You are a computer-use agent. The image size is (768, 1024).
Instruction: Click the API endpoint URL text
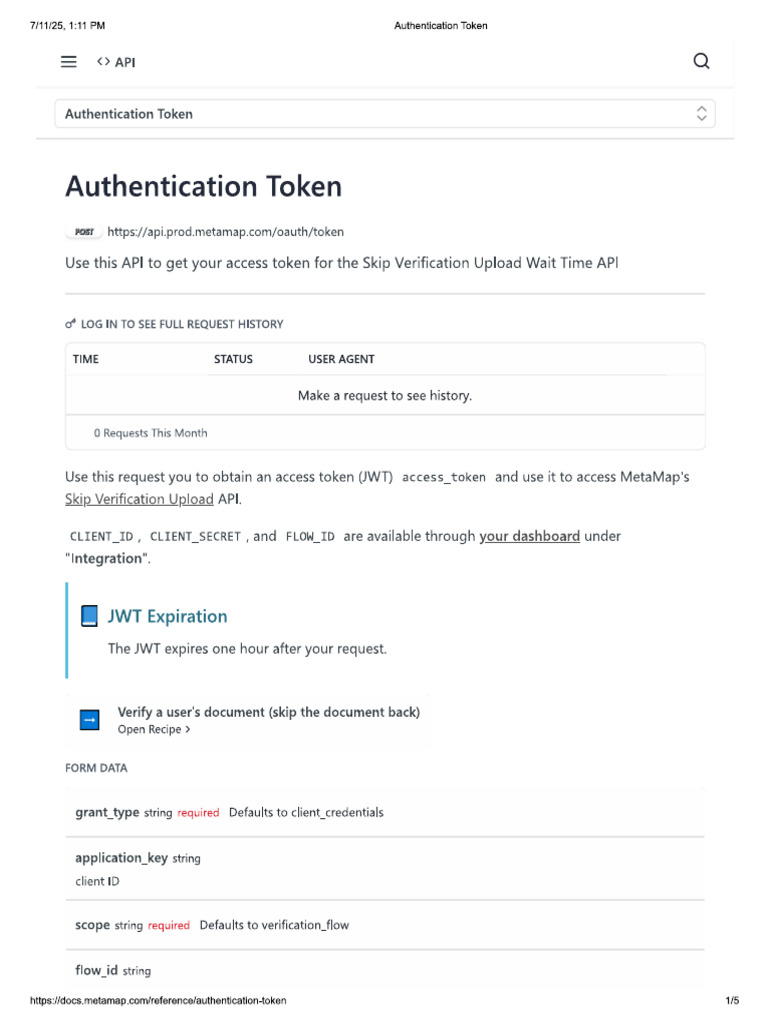(x=225, y=232)
